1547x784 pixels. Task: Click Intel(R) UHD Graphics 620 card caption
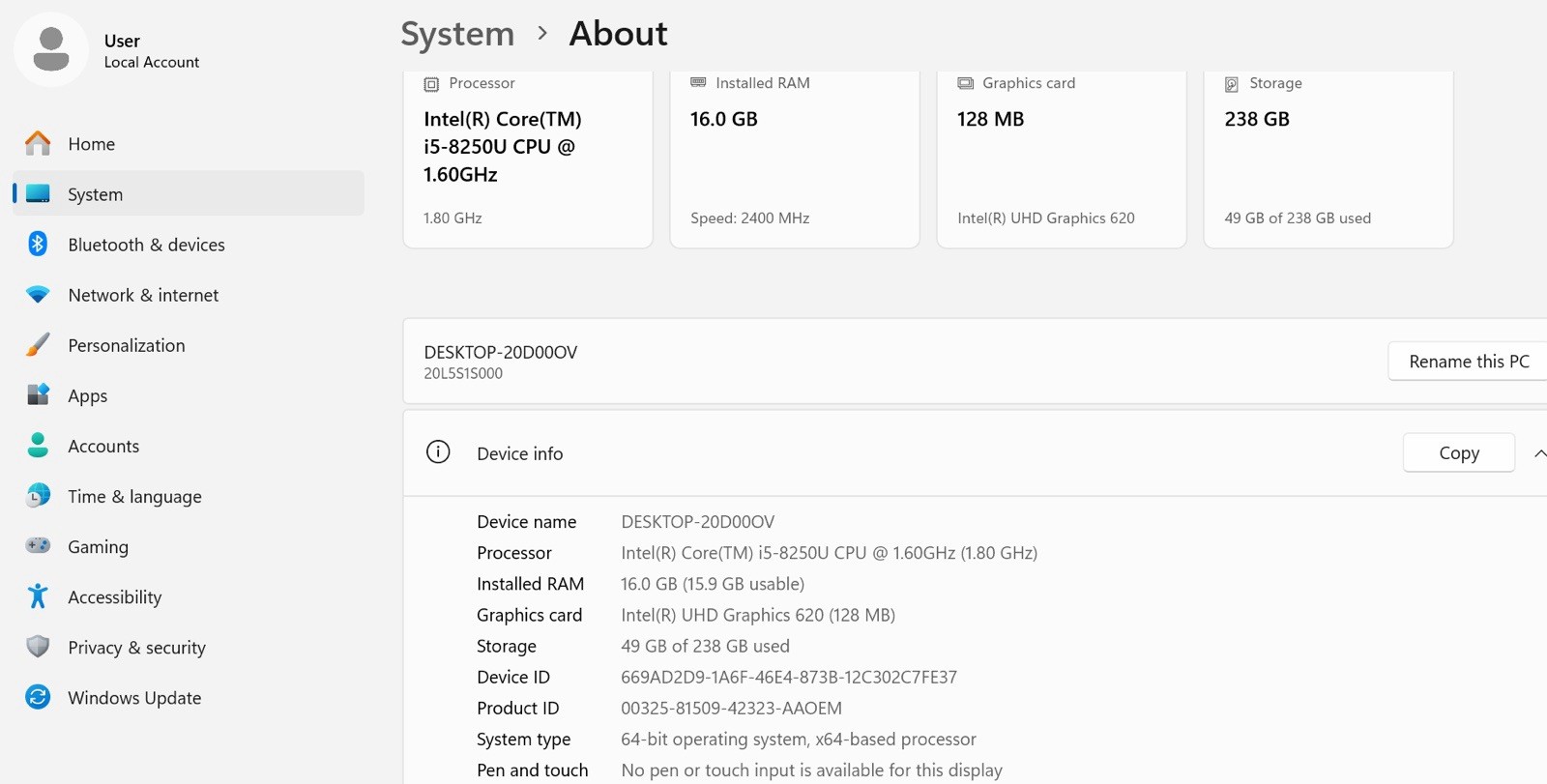1046,218
